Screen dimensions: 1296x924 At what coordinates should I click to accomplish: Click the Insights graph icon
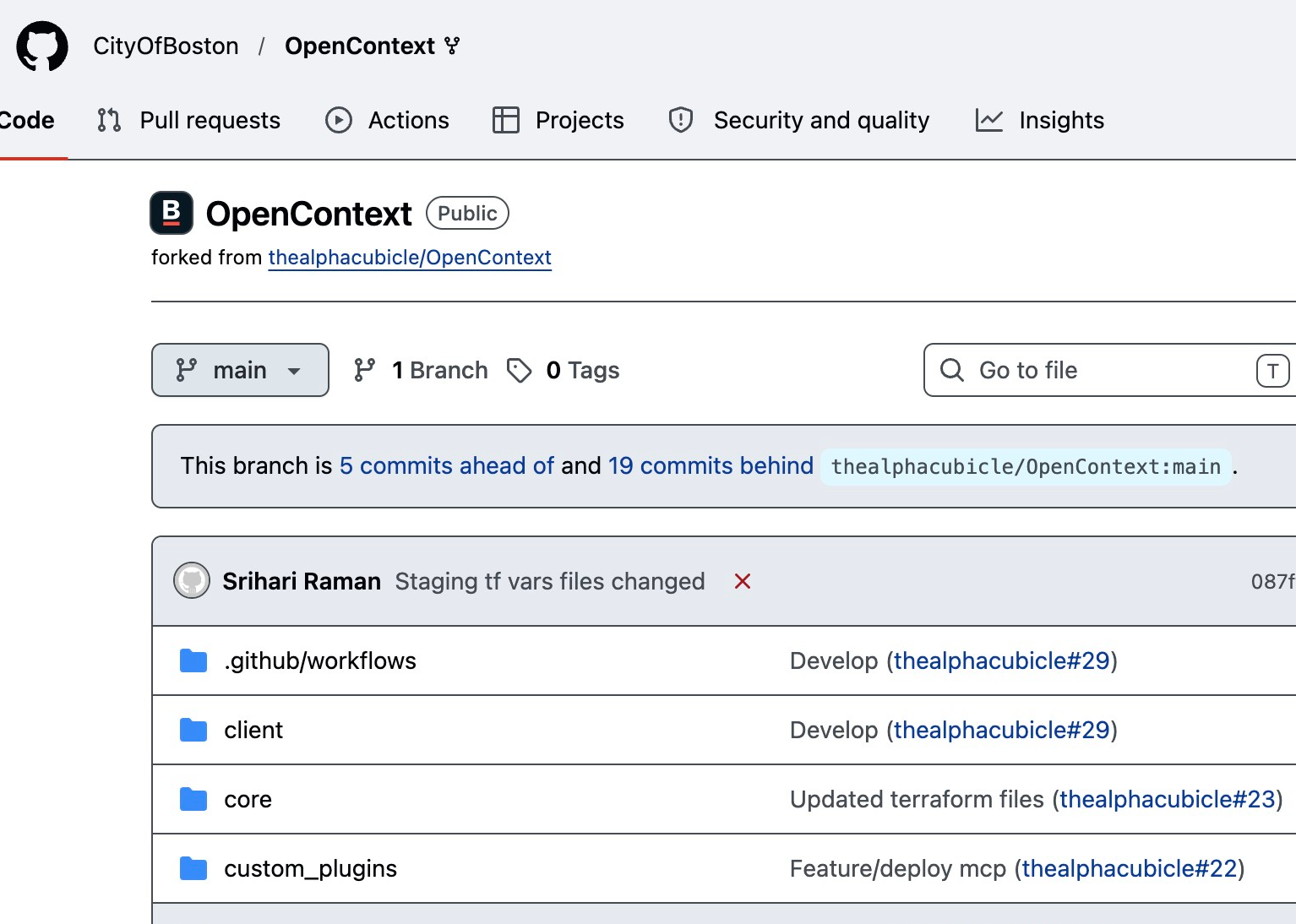(989, 120)
